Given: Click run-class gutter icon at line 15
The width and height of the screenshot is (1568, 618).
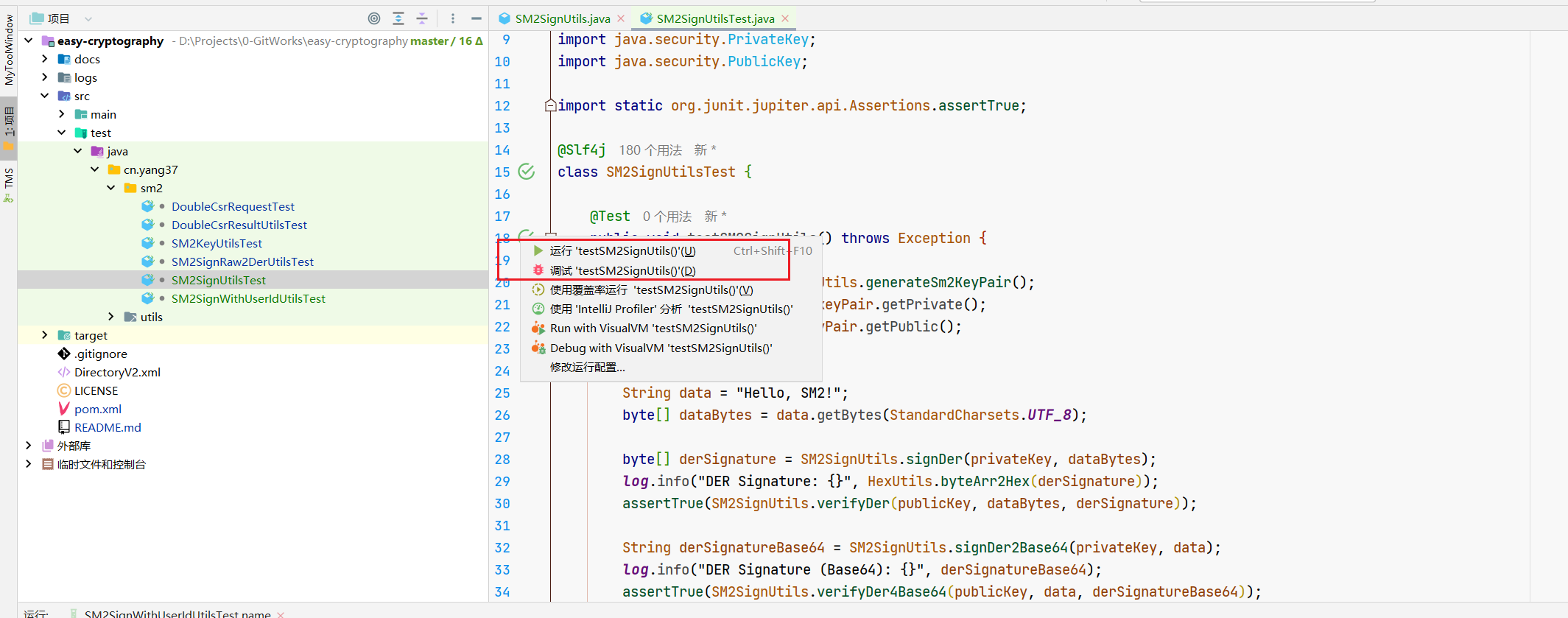Looking at the screenshot, I should tap(527, 172).
